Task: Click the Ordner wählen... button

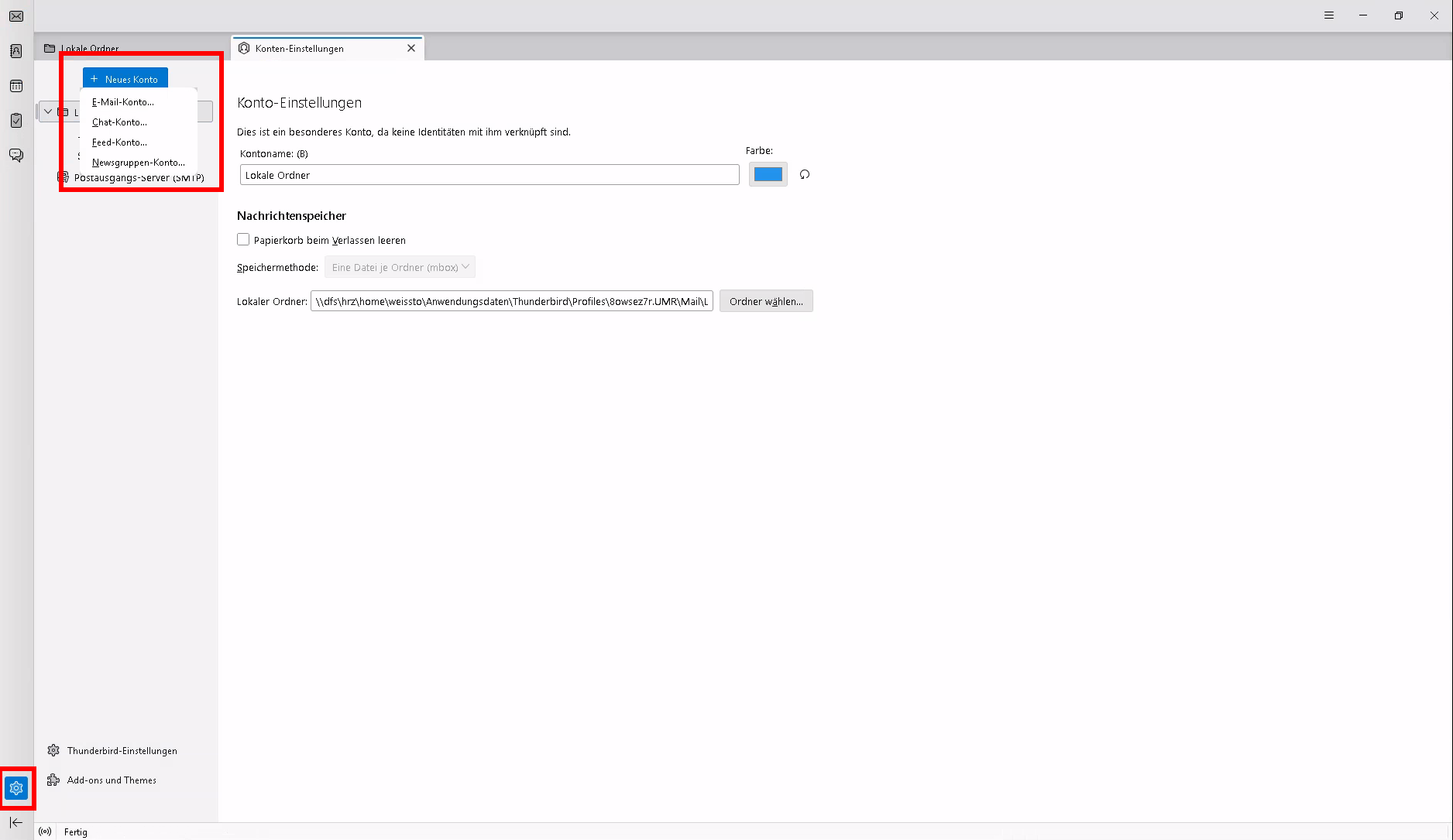Action: 765,301
